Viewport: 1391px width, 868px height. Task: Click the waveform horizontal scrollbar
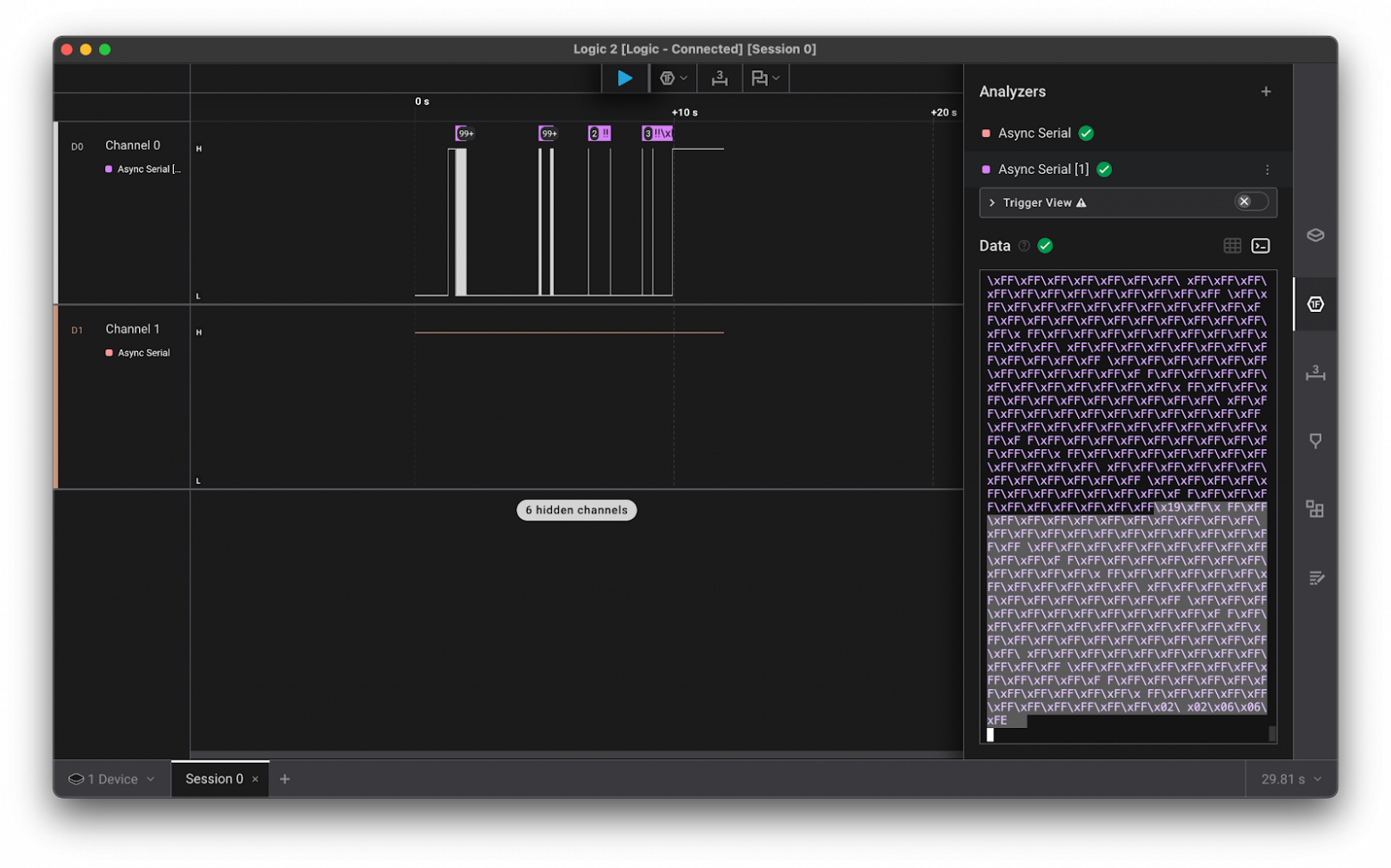coord(576,755)
